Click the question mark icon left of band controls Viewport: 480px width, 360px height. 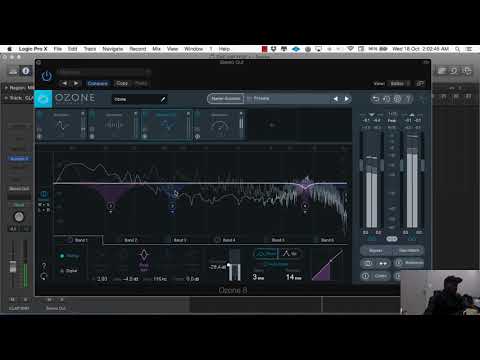44,266
